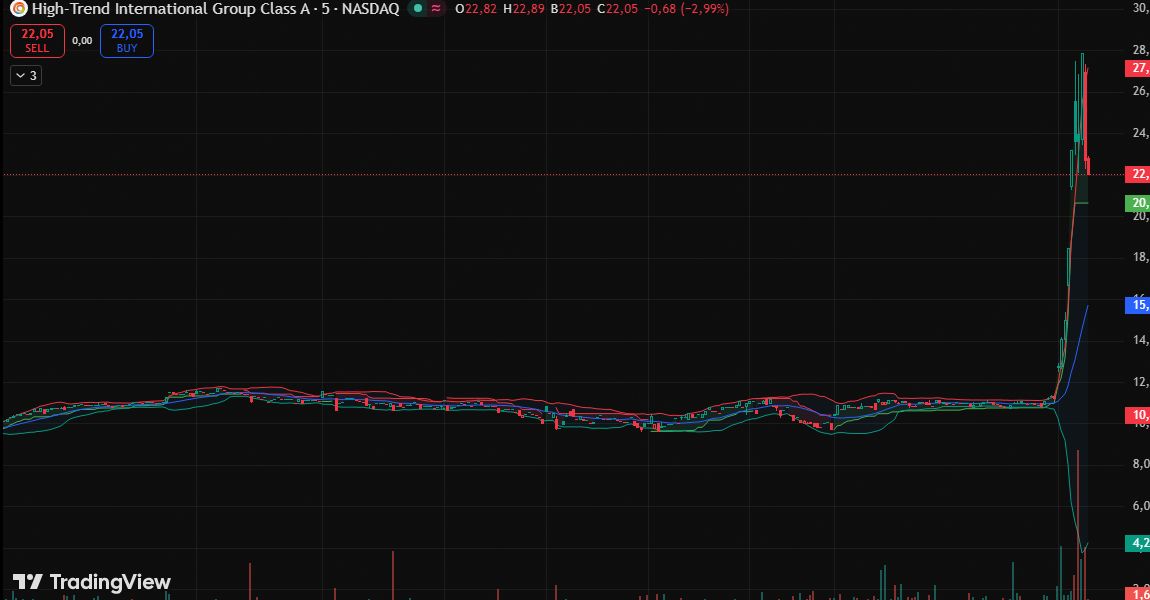The height and width of the screenshot is (600, 1150).
Task: Click the green 20 indicator price label
Action: (x=1138, y=203)
